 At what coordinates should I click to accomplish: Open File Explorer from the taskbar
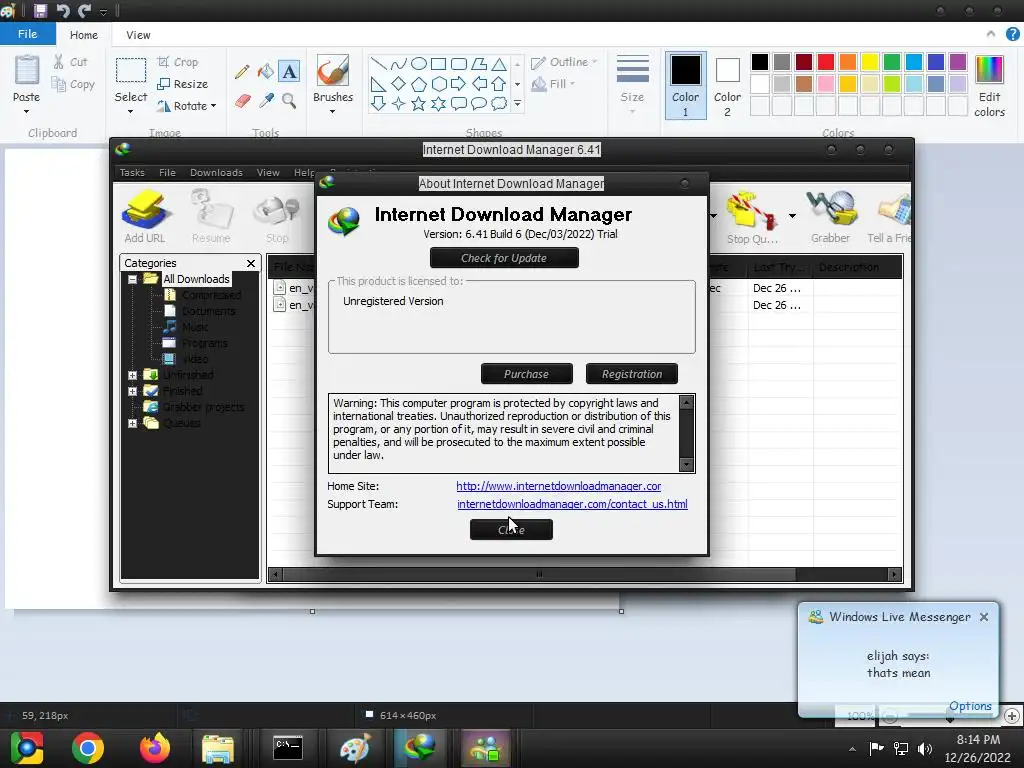click(217, 748)
